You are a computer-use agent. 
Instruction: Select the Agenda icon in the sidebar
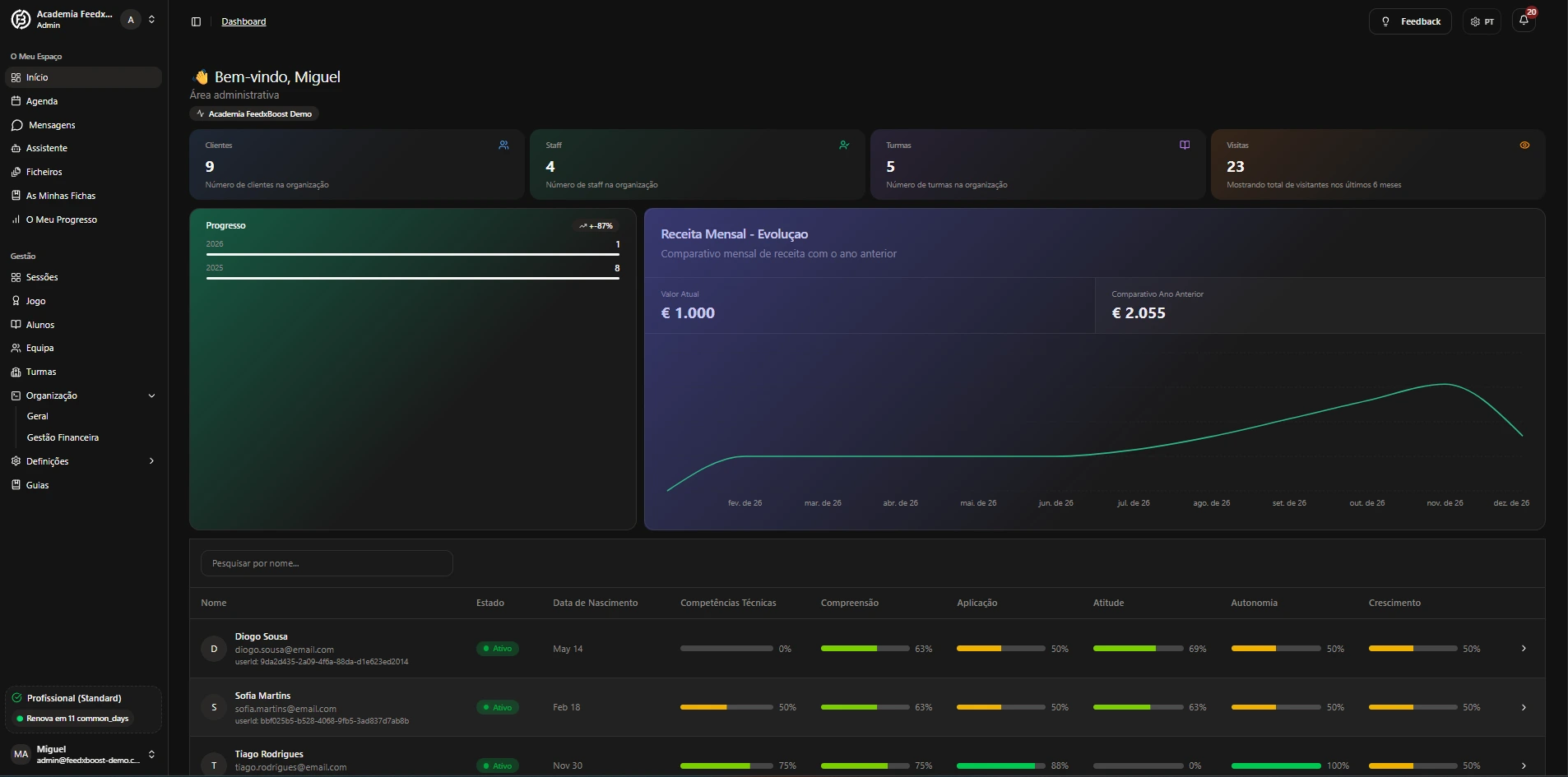(16, 101)
